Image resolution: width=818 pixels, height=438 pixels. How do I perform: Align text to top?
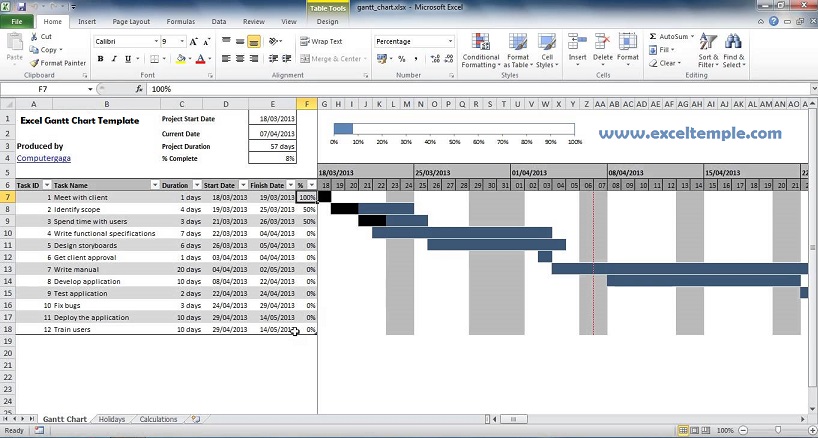tap(226, 41)
